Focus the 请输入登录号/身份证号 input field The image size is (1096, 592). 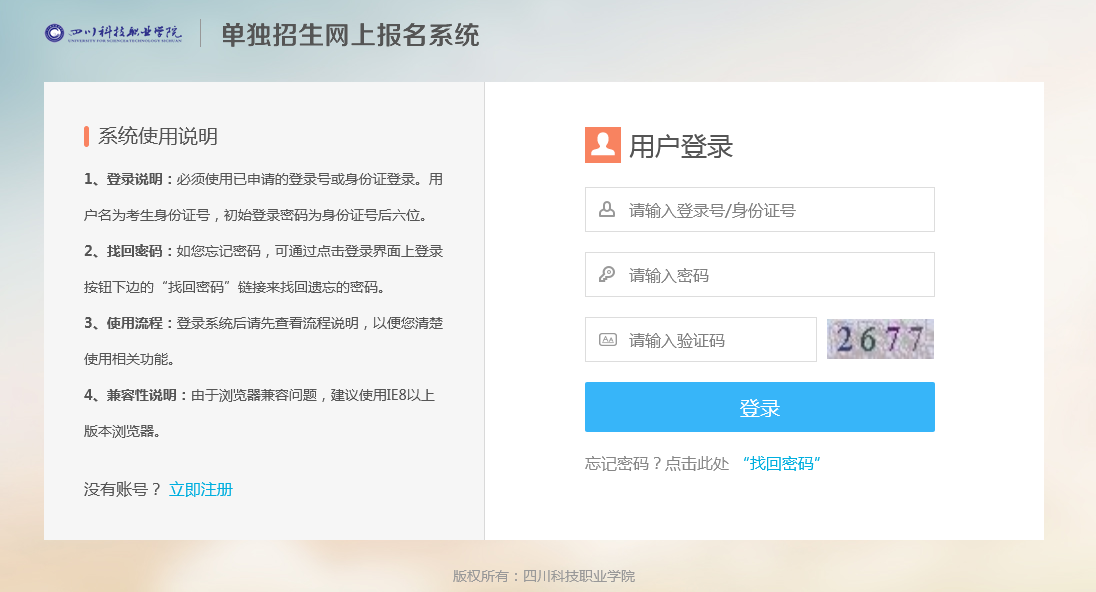pyautogui.click(x=760, y=209)
